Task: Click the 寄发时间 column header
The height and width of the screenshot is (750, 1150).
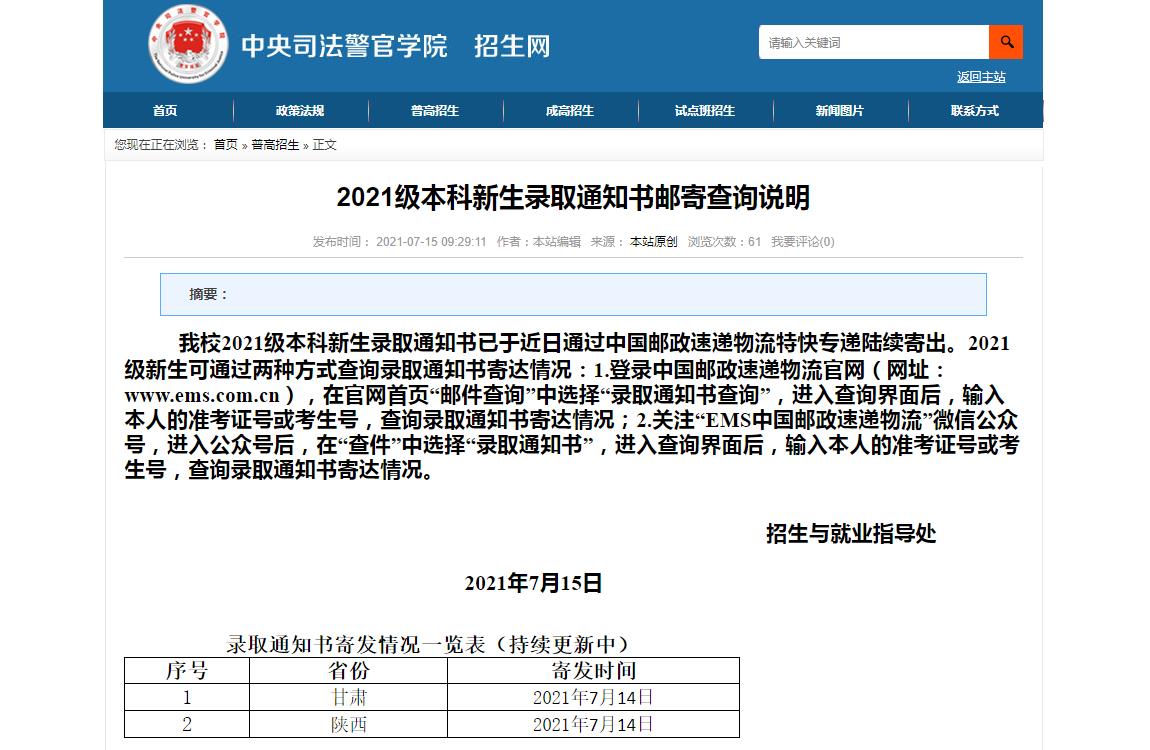Action: 593,671
